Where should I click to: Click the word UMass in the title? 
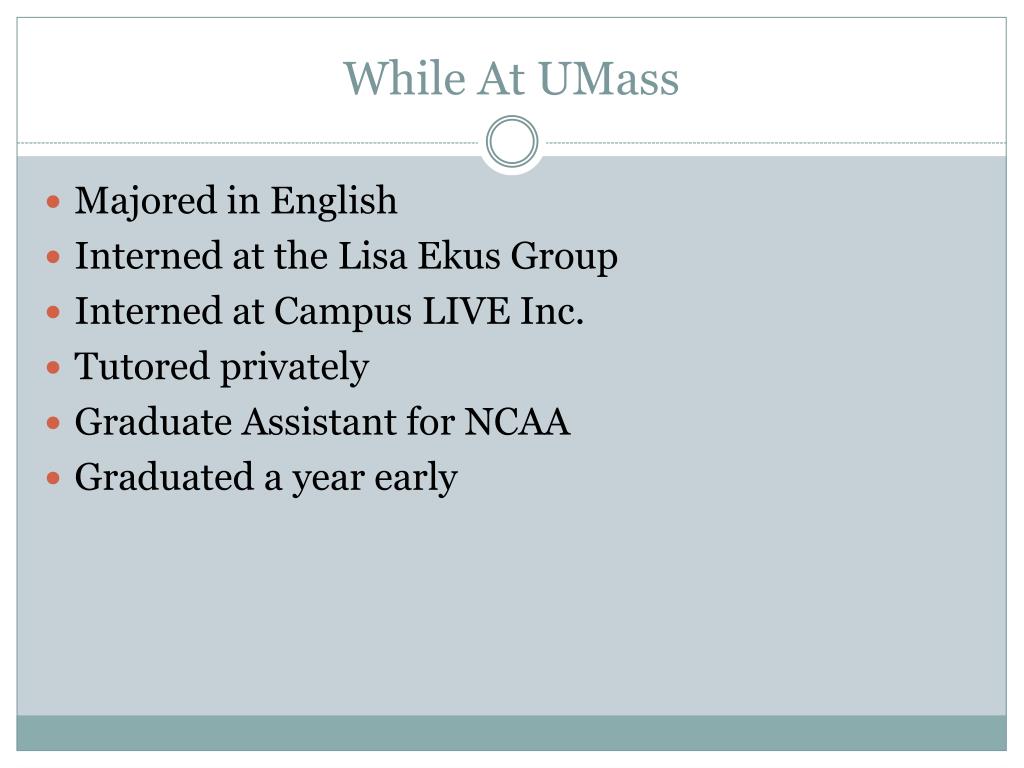609,79
